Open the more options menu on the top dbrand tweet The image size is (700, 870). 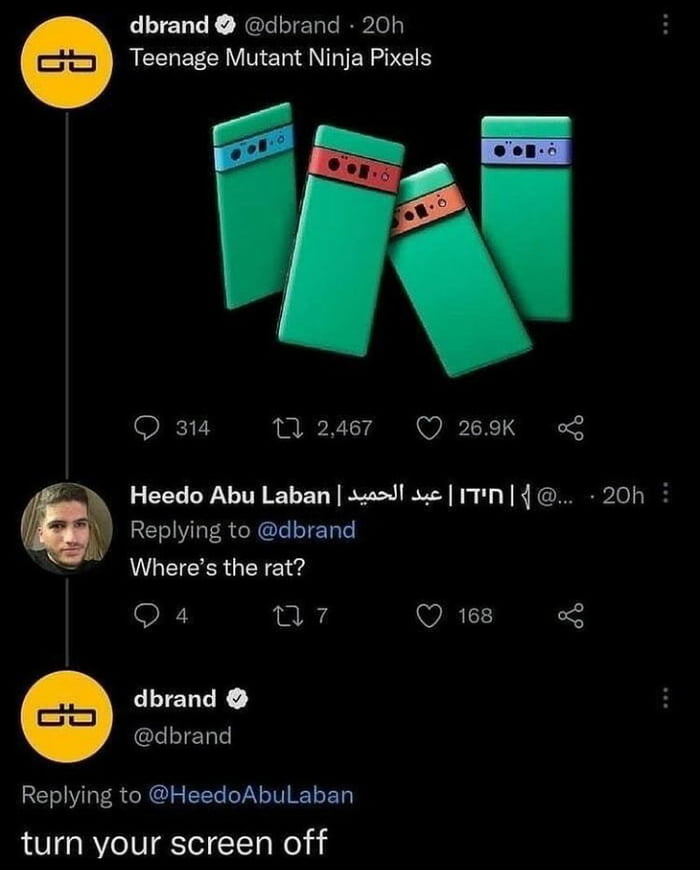[666, 24]
